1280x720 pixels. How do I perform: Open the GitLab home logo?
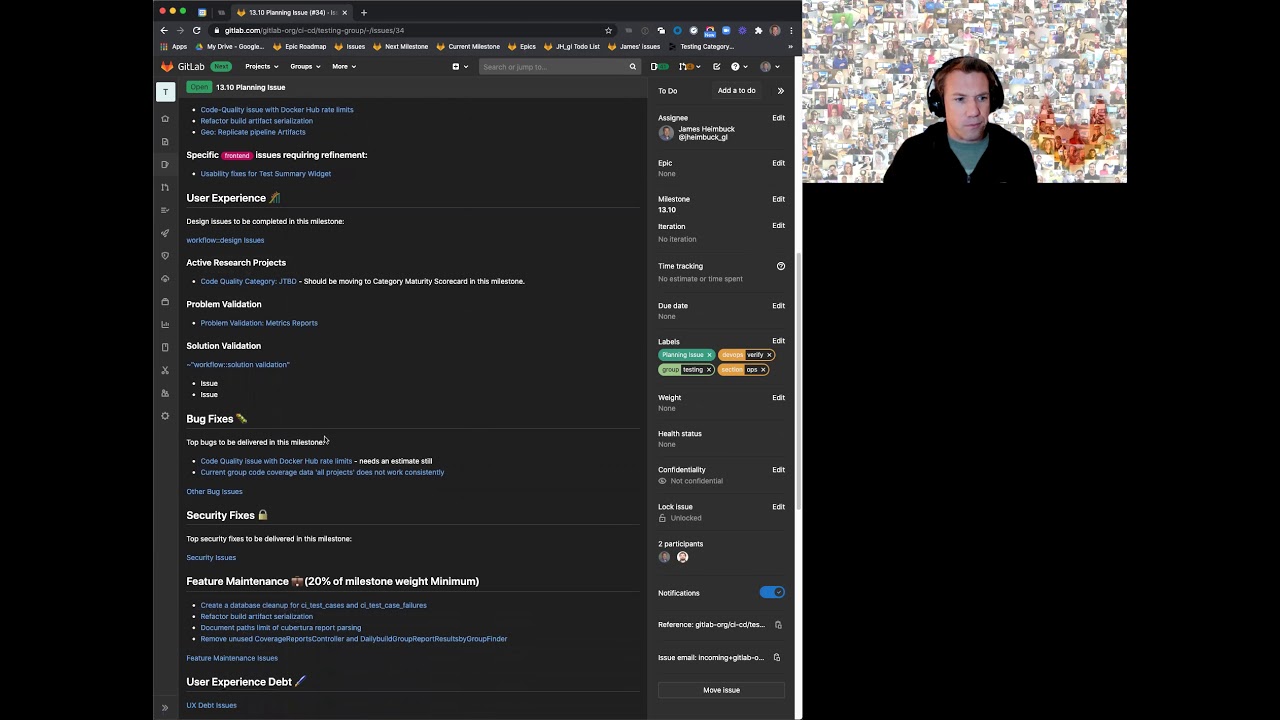(183, 66)
